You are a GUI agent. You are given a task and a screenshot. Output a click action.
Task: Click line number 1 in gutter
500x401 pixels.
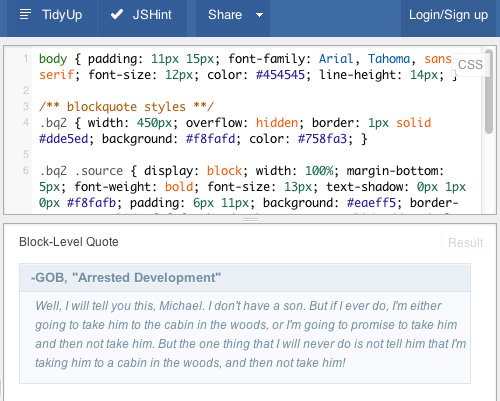tap(26, 59)
